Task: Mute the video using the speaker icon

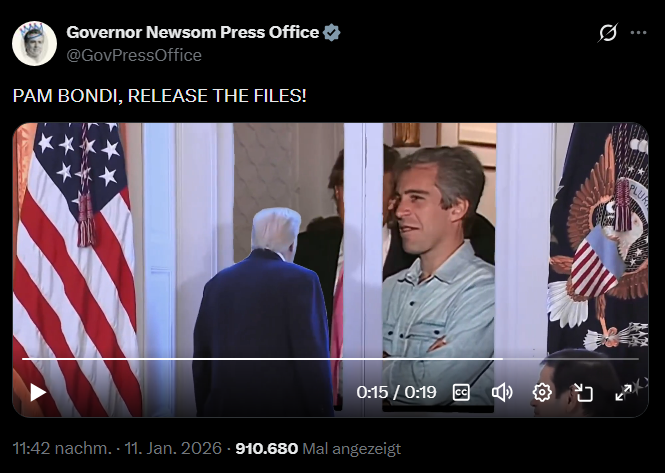Action: pyautogui.click(x=502, y=392)
